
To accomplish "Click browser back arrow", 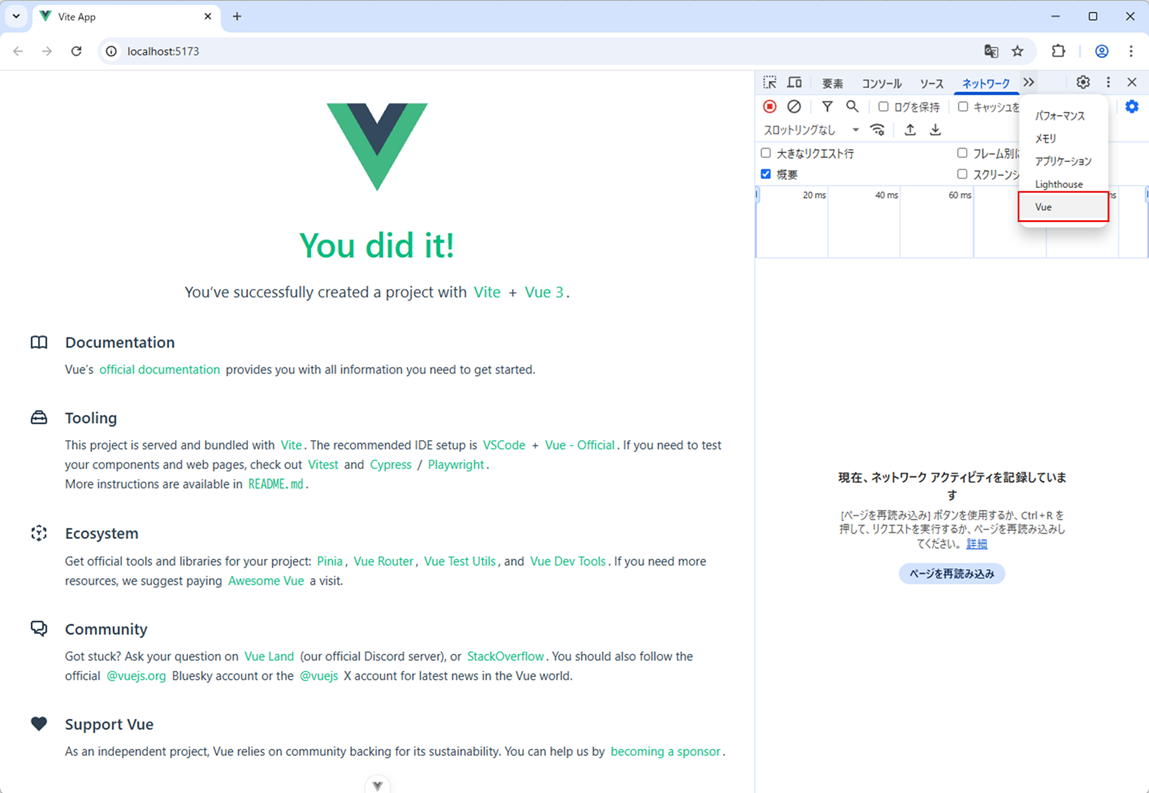I will click(x=18, y=51).
